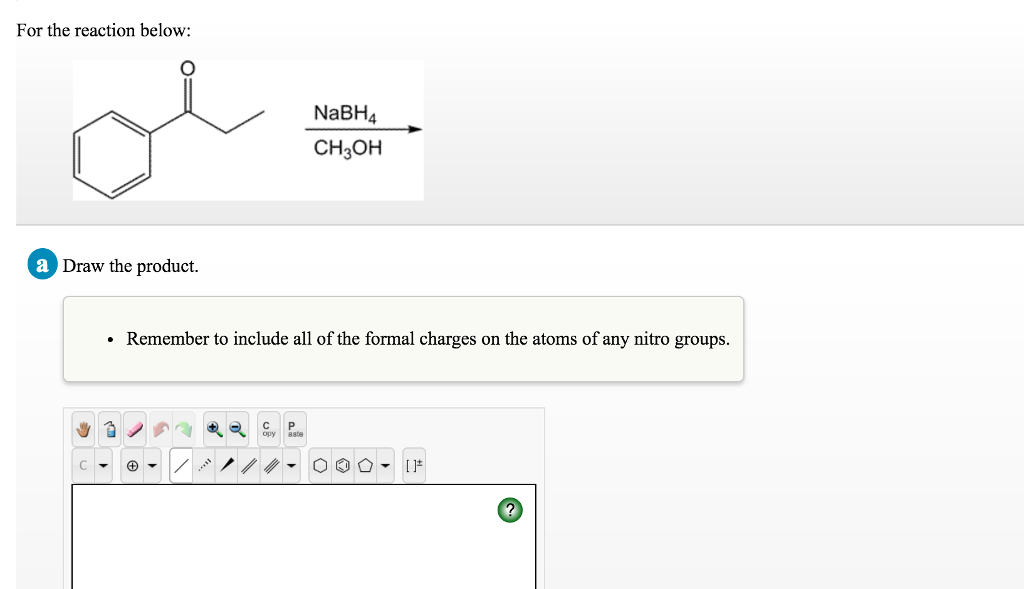Zoom in on the drawing canvas
The image size is (1024, 589).
tap(213, 430)
